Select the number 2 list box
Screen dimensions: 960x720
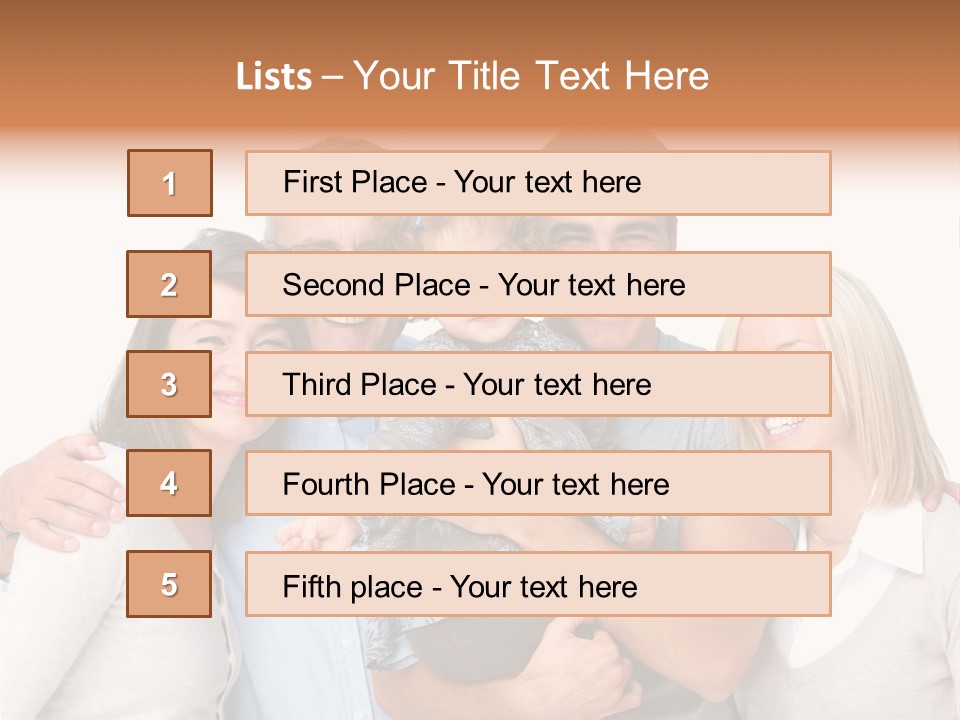pyautogui.click(x=169, y=284)
